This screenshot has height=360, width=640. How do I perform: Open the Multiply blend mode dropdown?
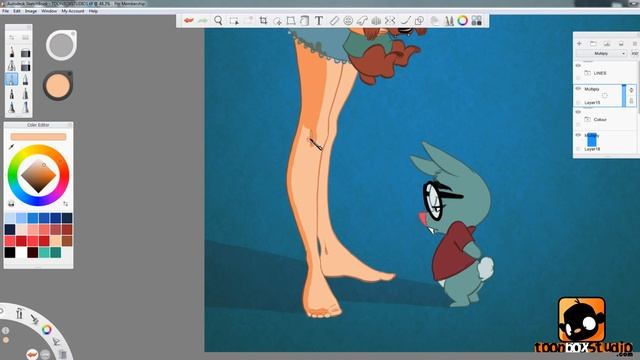click(x=602, y=53)
